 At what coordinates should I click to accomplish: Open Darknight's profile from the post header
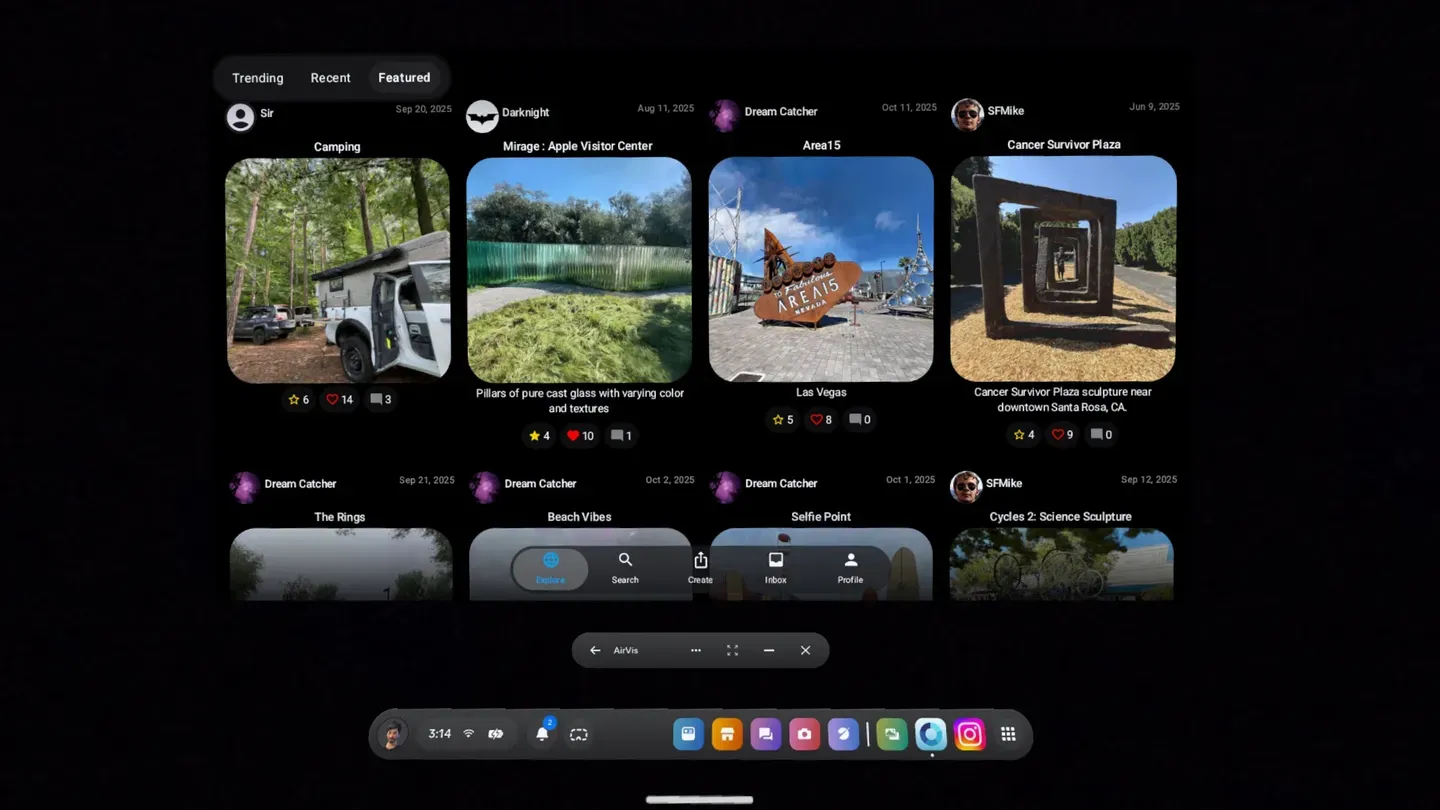tap(483, 116)
